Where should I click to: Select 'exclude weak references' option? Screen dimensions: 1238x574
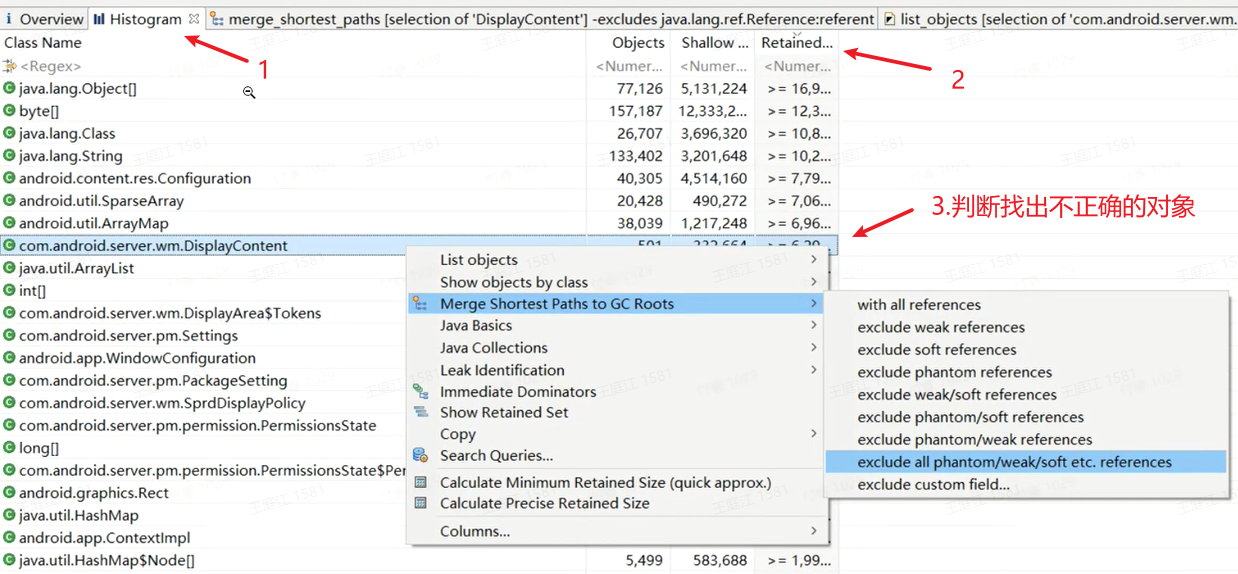click(1026, 327)
